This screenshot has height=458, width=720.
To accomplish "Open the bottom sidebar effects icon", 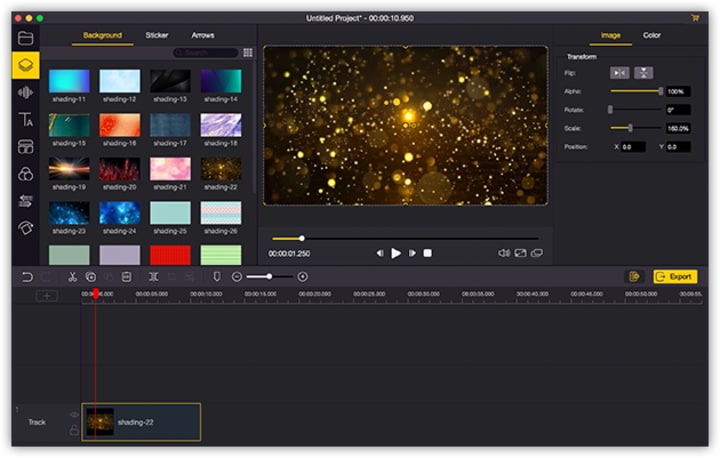I will point(25,228).
